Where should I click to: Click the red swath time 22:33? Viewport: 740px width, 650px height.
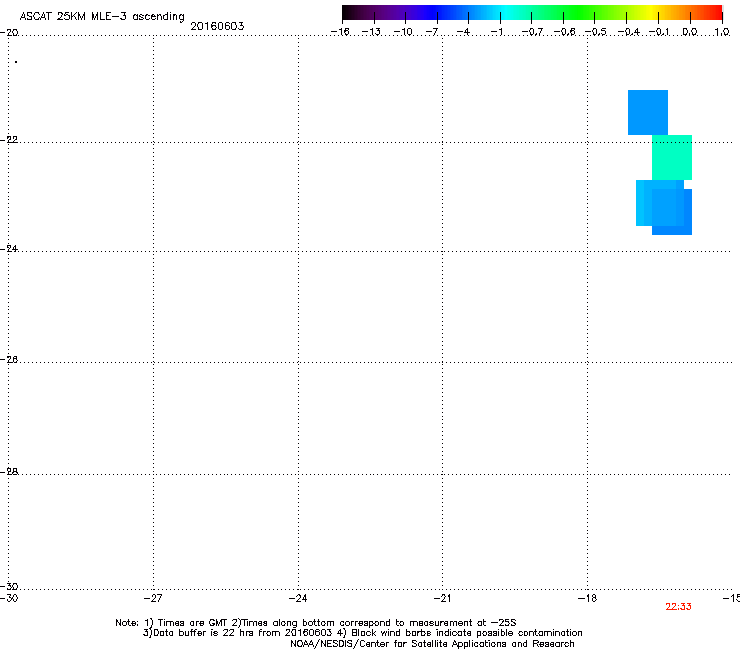click(678, 607)
